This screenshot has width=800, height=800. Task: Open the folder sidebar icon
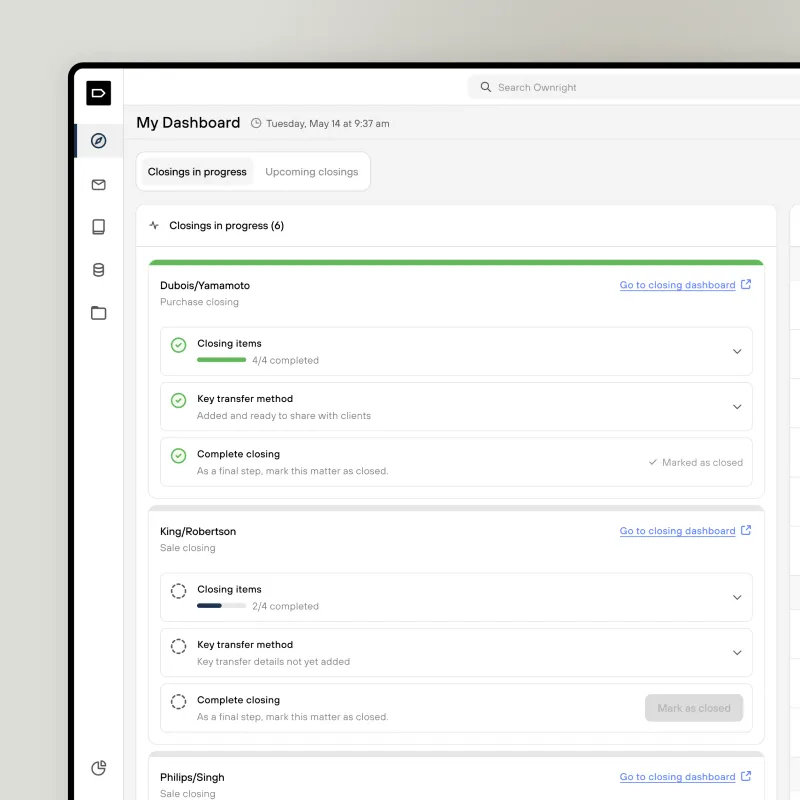[98, 313]
